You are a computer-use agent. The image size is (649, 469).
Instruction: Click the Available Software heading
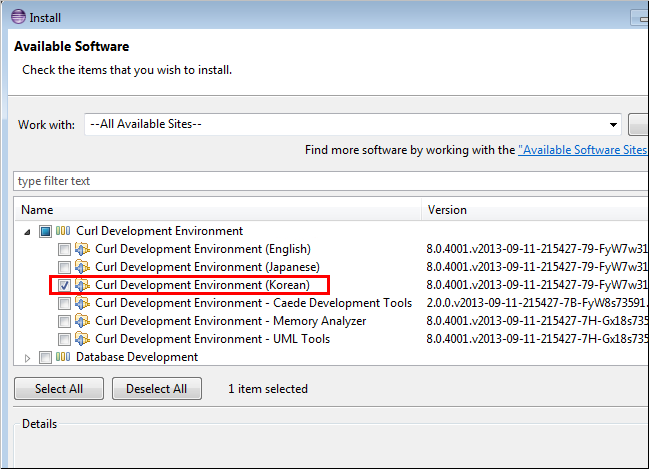point(72,46)
